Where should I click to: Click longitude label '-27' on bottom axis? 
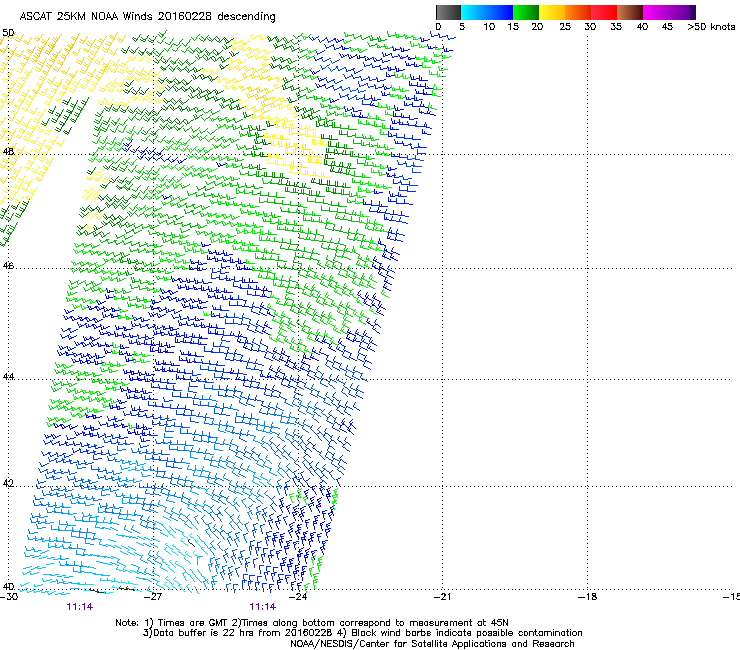(153, 597)
